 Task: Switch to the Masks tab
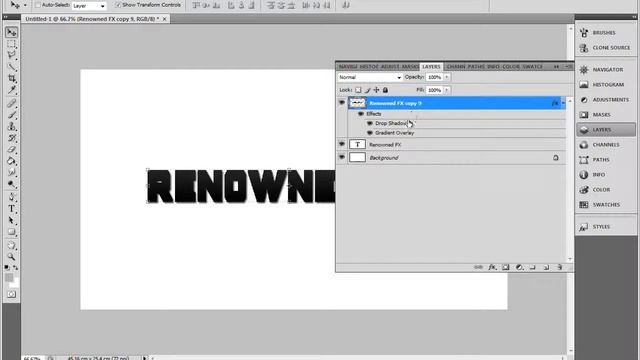click(x=410, y=67)
